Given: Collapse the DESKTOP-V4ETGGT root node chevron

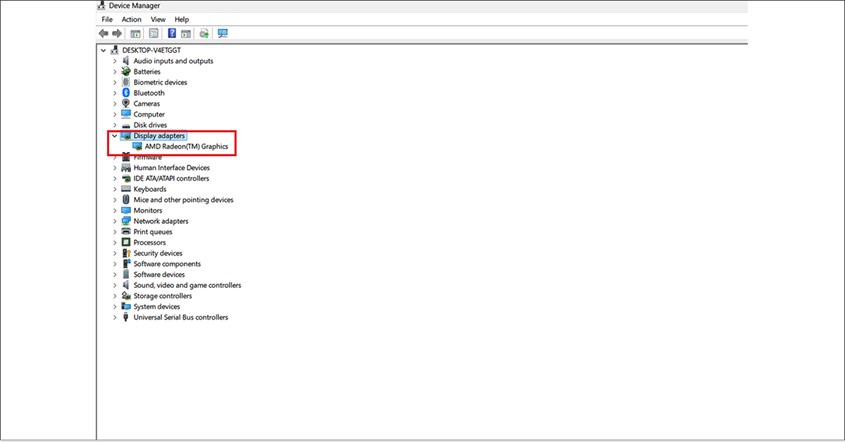Looking at the screenshot, I should [103, 50].
